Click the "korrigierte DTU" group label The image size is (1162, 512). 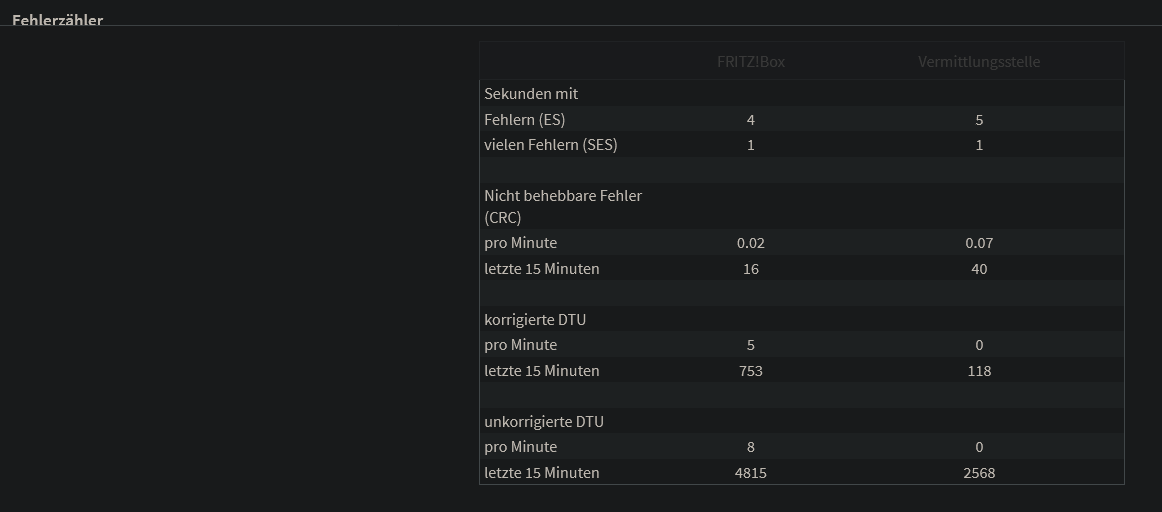[x=535, y=320]
